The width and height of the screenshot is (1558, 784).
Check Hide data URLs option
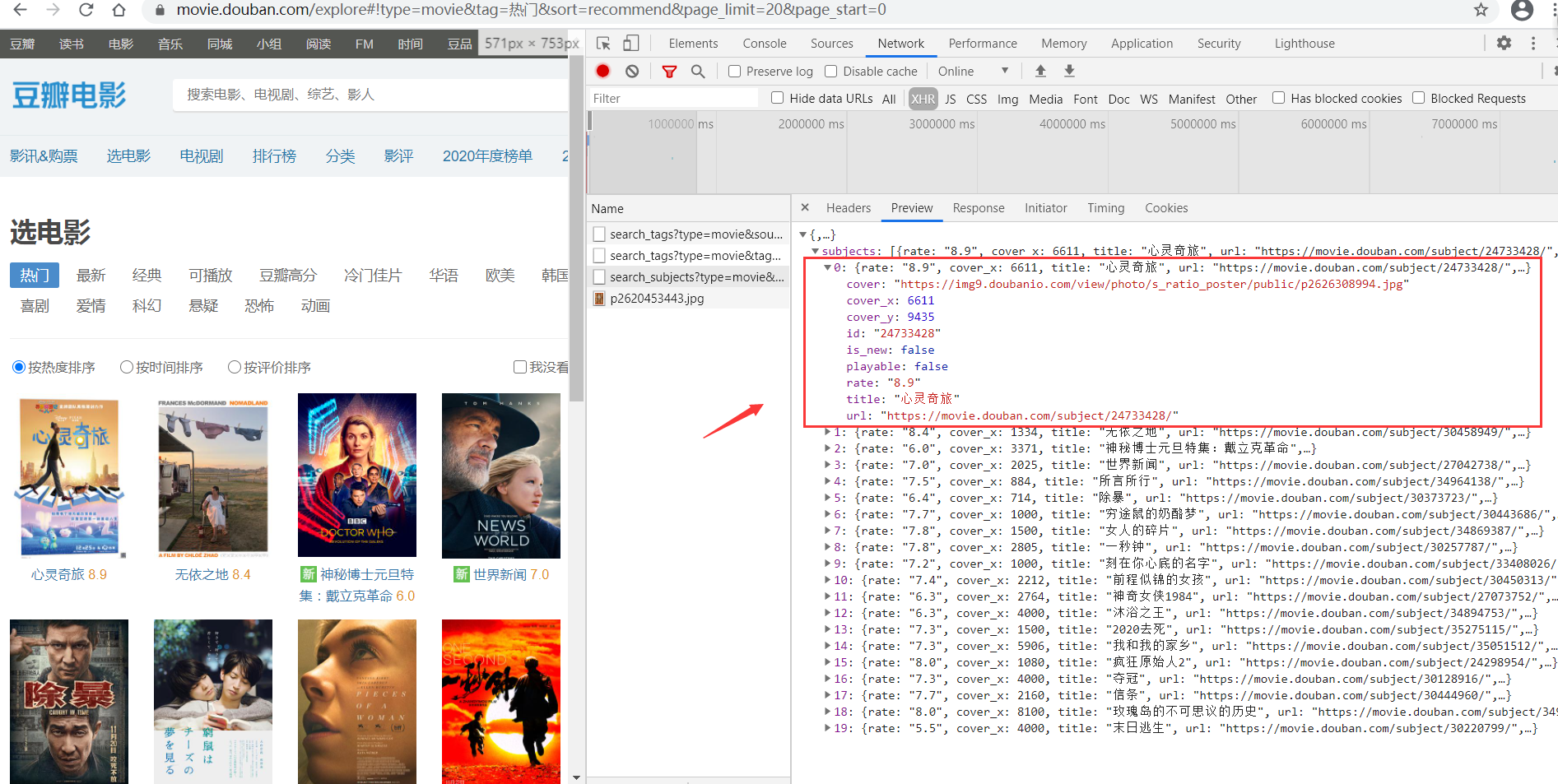tap(777, 98)
